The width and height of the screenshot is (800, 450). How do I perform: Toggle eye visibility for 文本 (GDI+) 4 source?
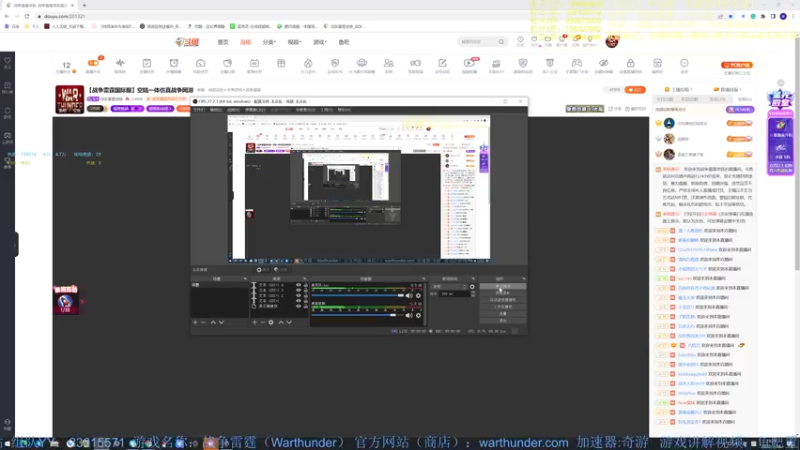pyautogui.click(x=298, y=285)
